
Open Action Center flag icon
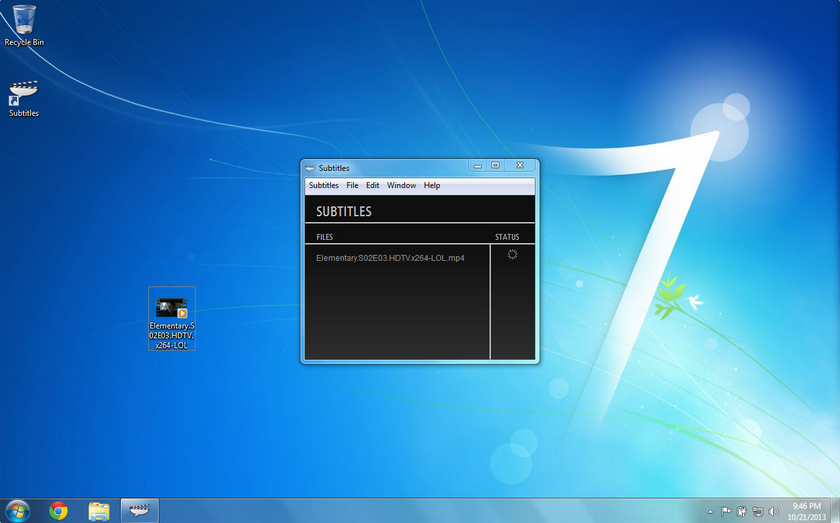click(726, 511)
